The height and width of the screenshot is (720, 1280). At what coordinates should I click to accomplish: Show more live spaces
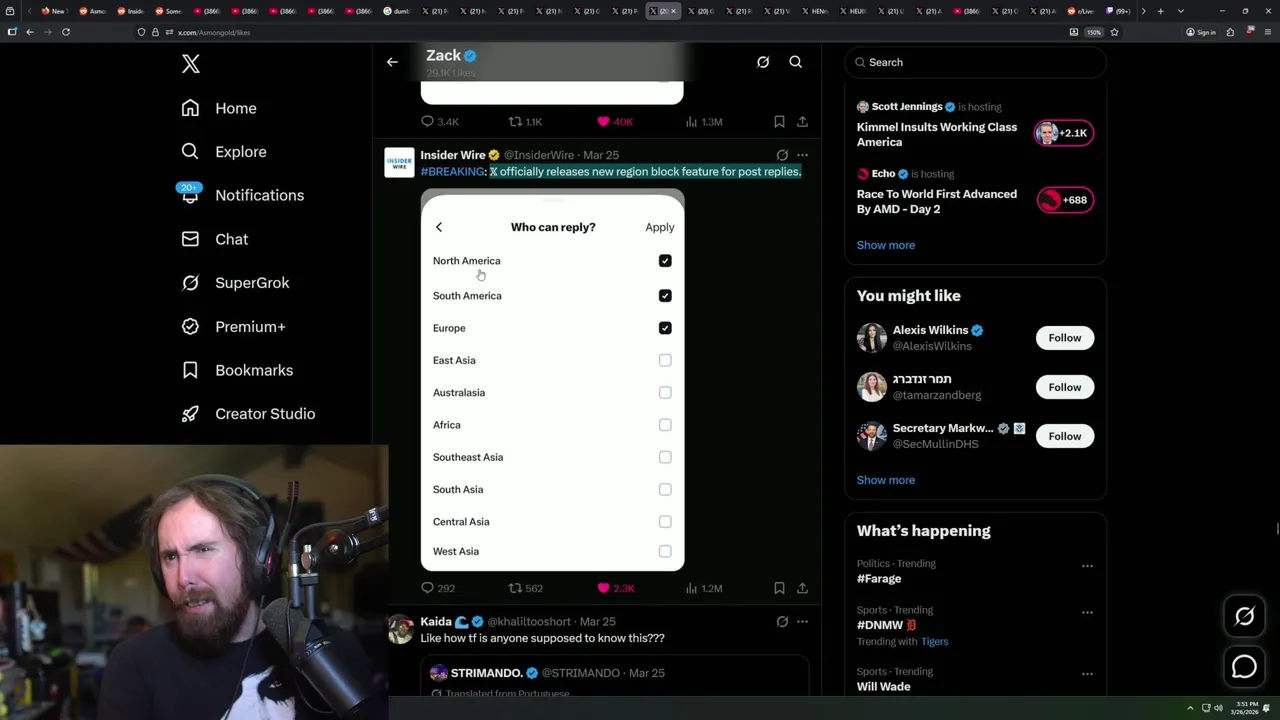tap(885, 245)
